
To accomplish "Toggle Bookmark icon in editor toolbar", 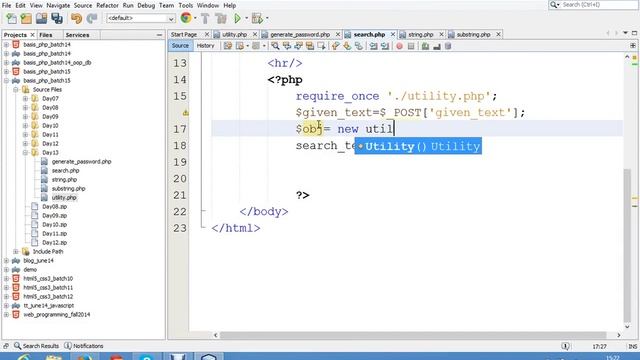I will click(358, 46).
